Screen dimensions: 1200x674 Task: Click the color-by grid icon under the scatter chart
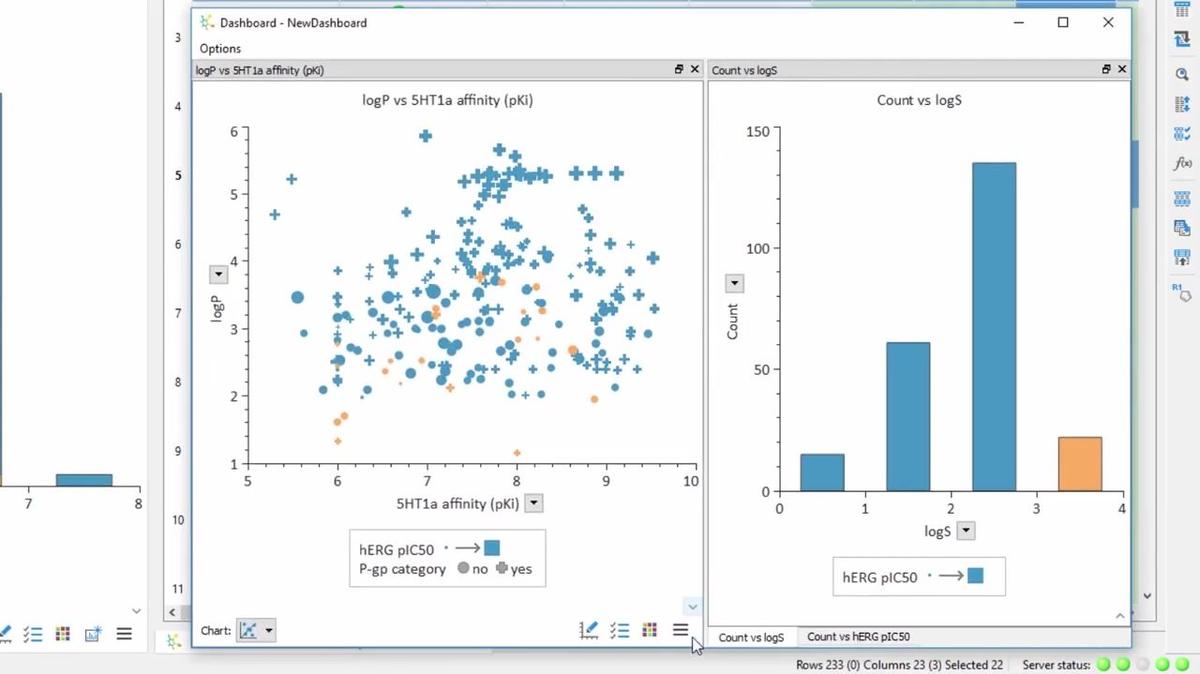point(650,630)
